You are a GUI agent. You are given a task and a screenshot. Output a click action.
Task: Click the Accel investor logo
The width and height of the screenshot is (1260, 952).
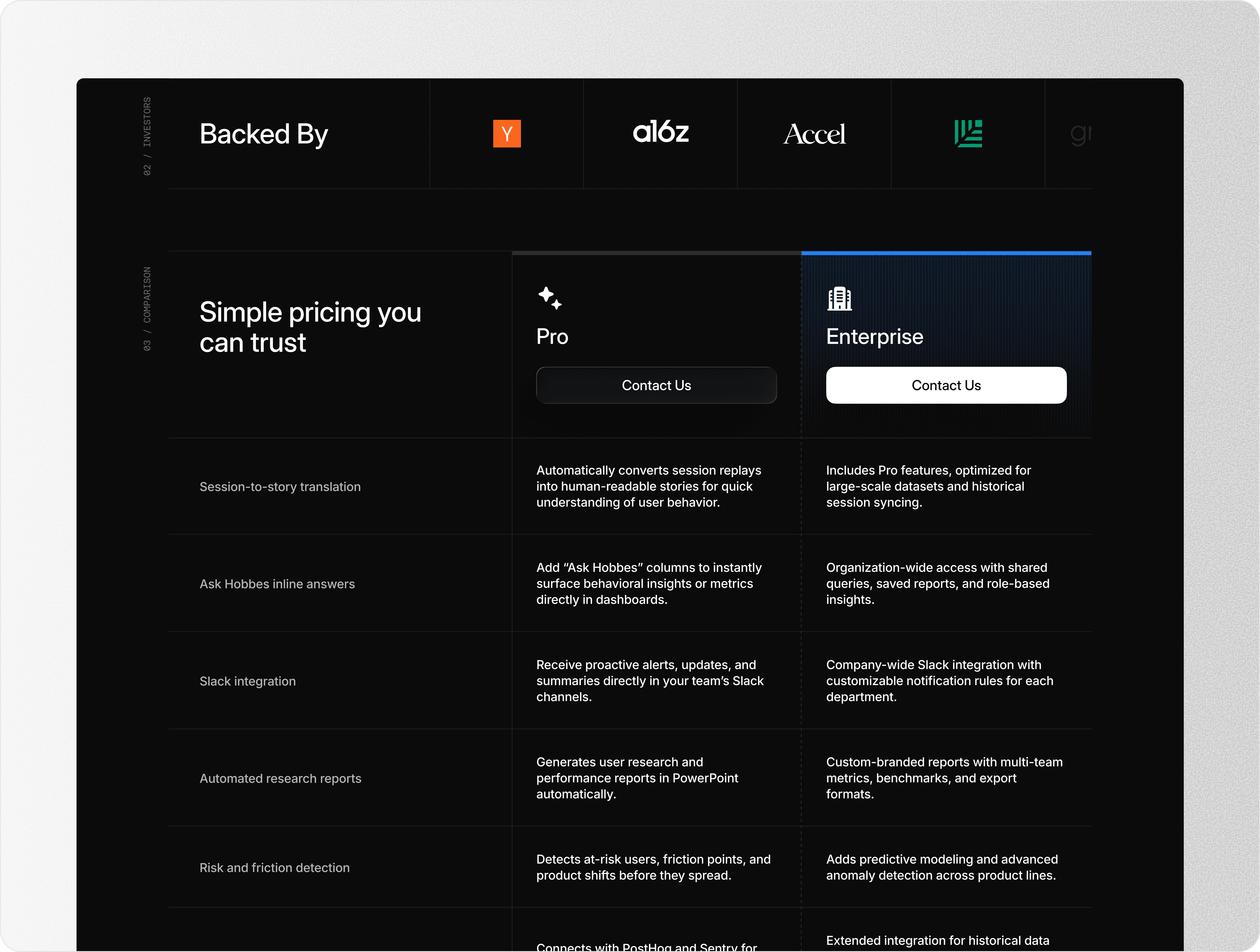tap(814, 134)
